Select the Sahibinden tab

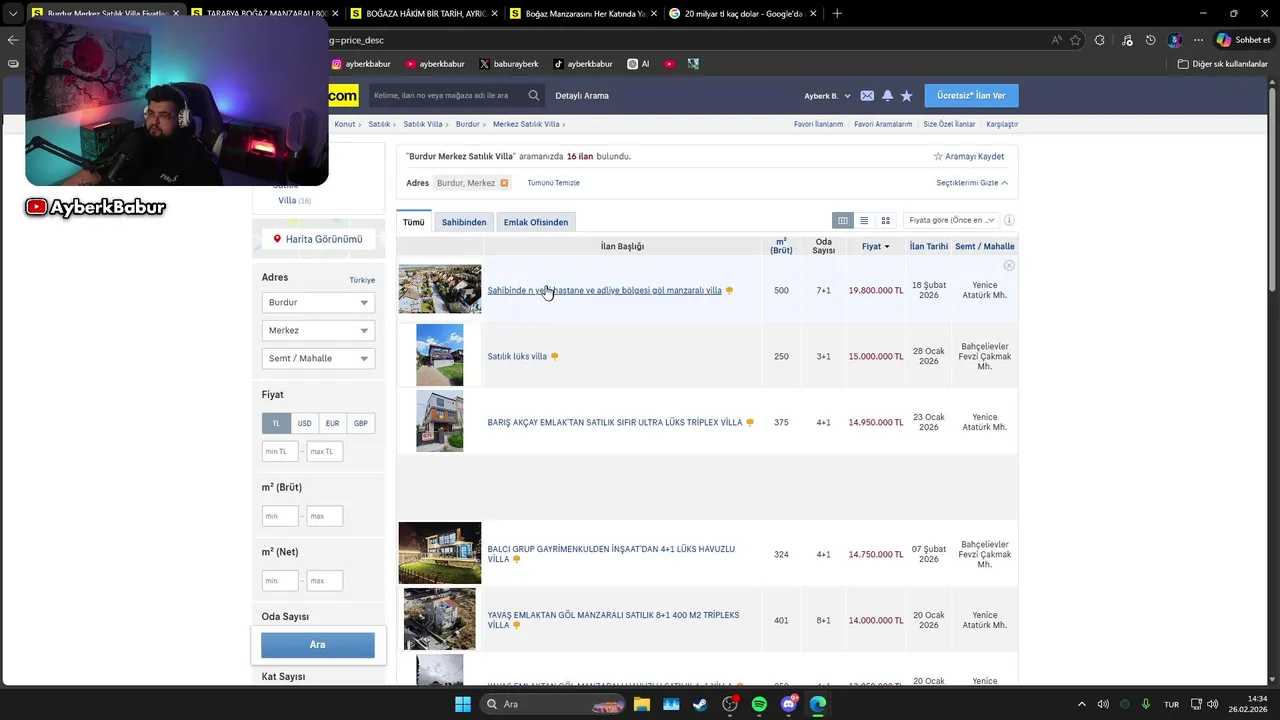[x=464, y=222]
